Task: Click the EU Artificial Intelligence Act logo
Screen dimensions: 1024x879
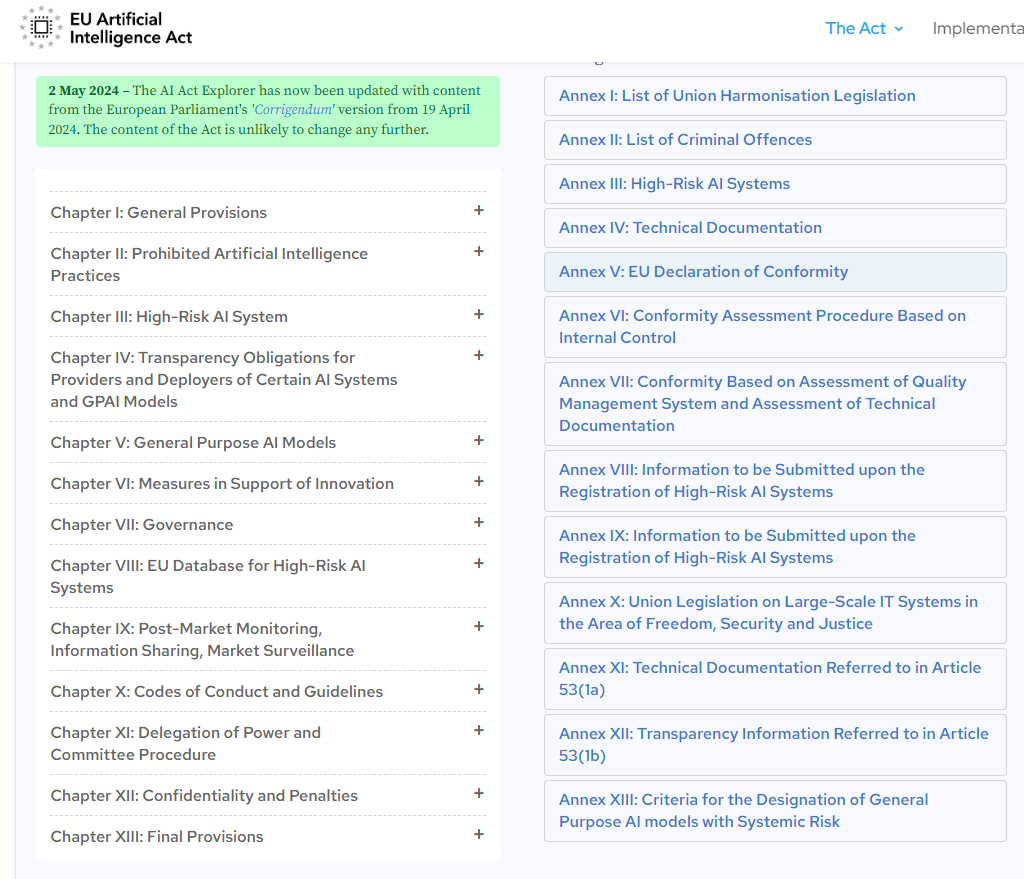Action: [106, 28]
